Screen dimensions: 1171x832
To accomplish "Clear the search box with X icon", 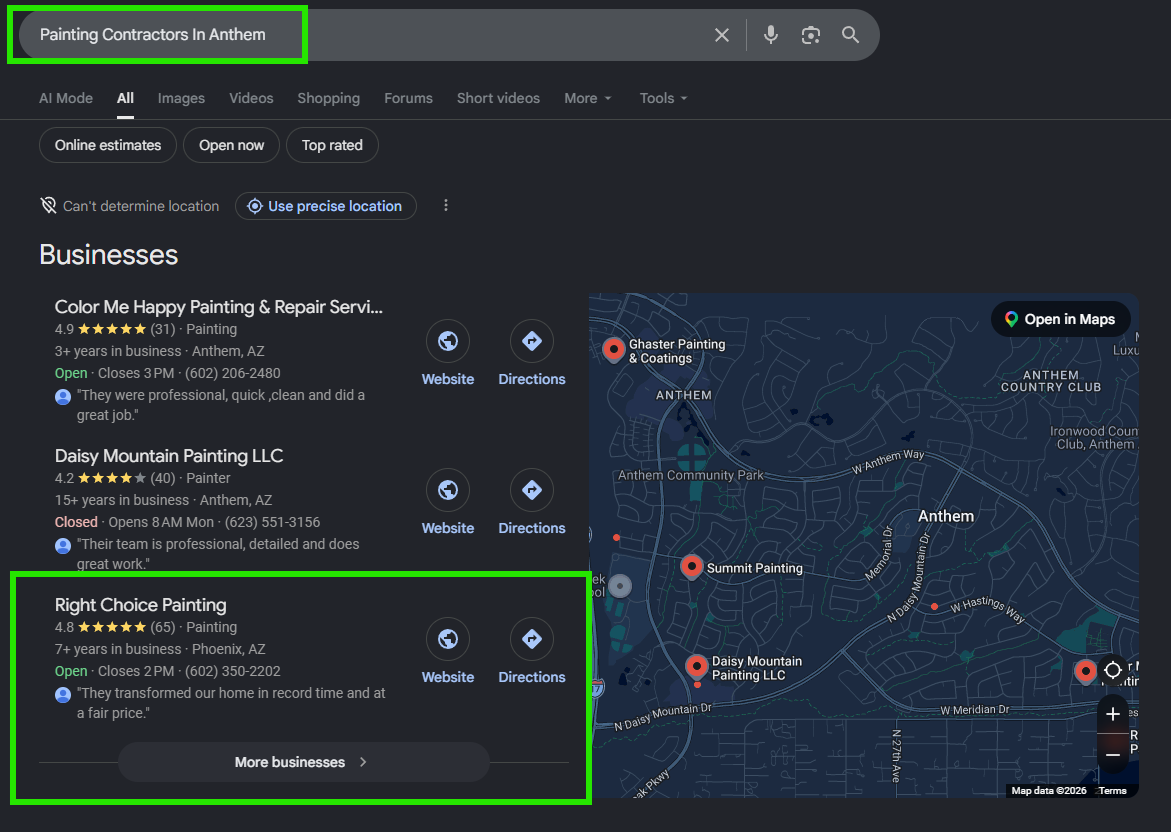I will pyautogui.click(x=721, y=35).
